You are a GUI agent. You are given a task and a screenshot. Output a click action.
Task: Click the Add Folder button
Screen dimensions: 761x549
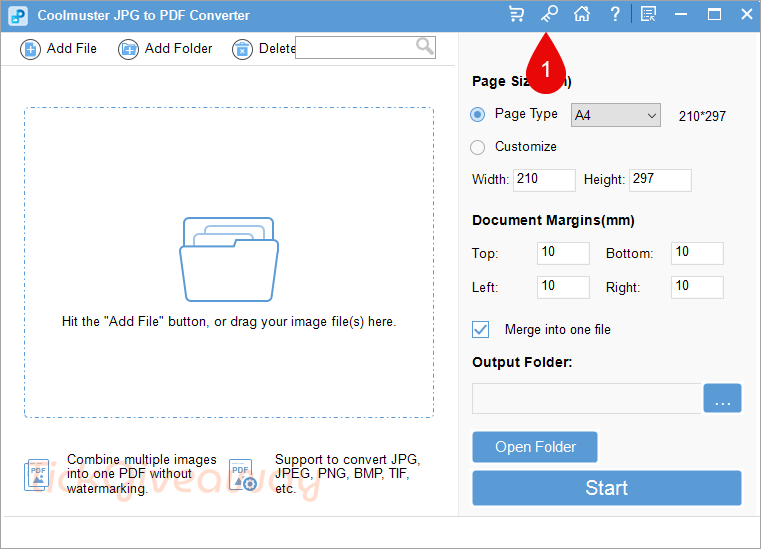point(165,49)
